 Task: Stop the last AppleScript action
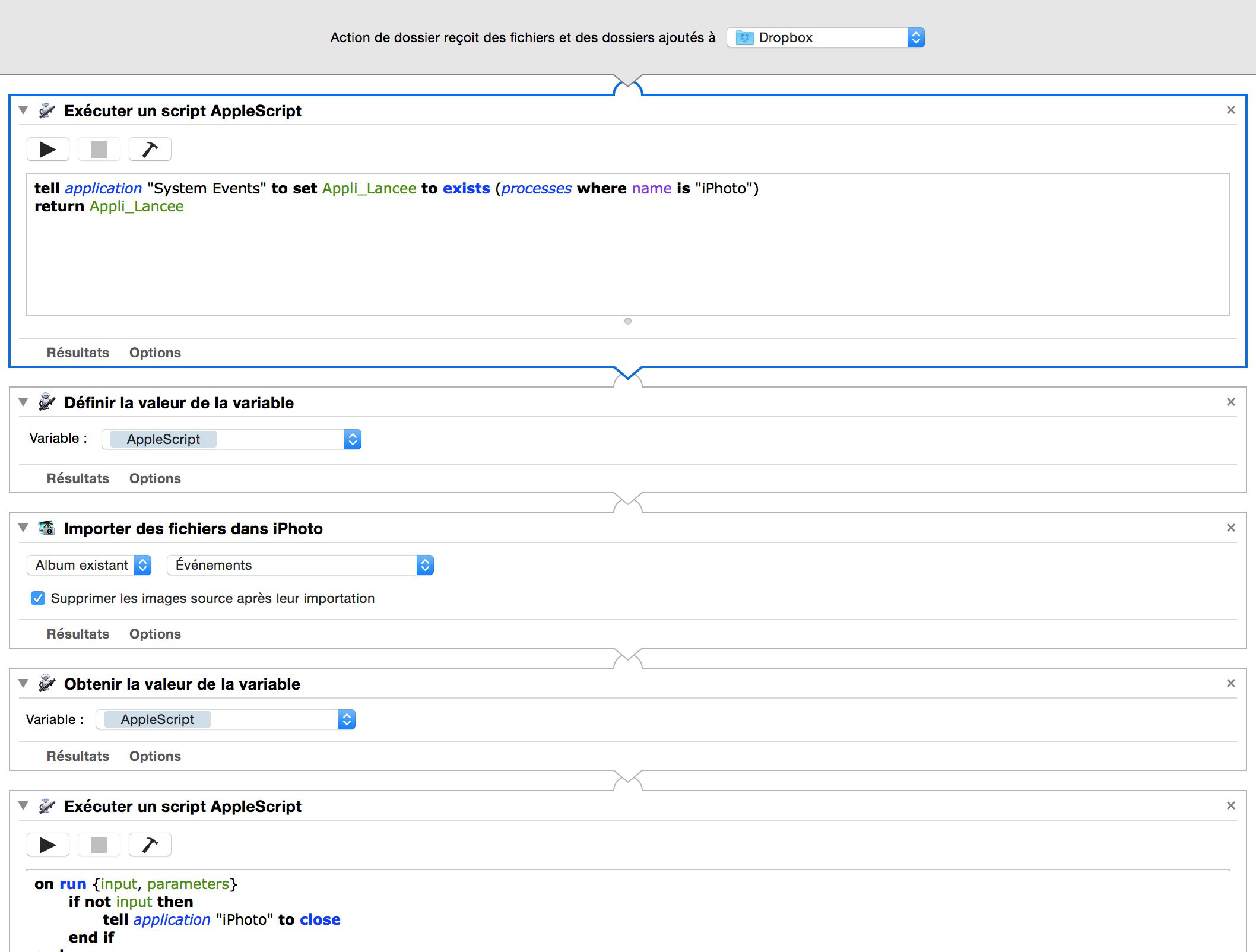(x=99, y=845)
